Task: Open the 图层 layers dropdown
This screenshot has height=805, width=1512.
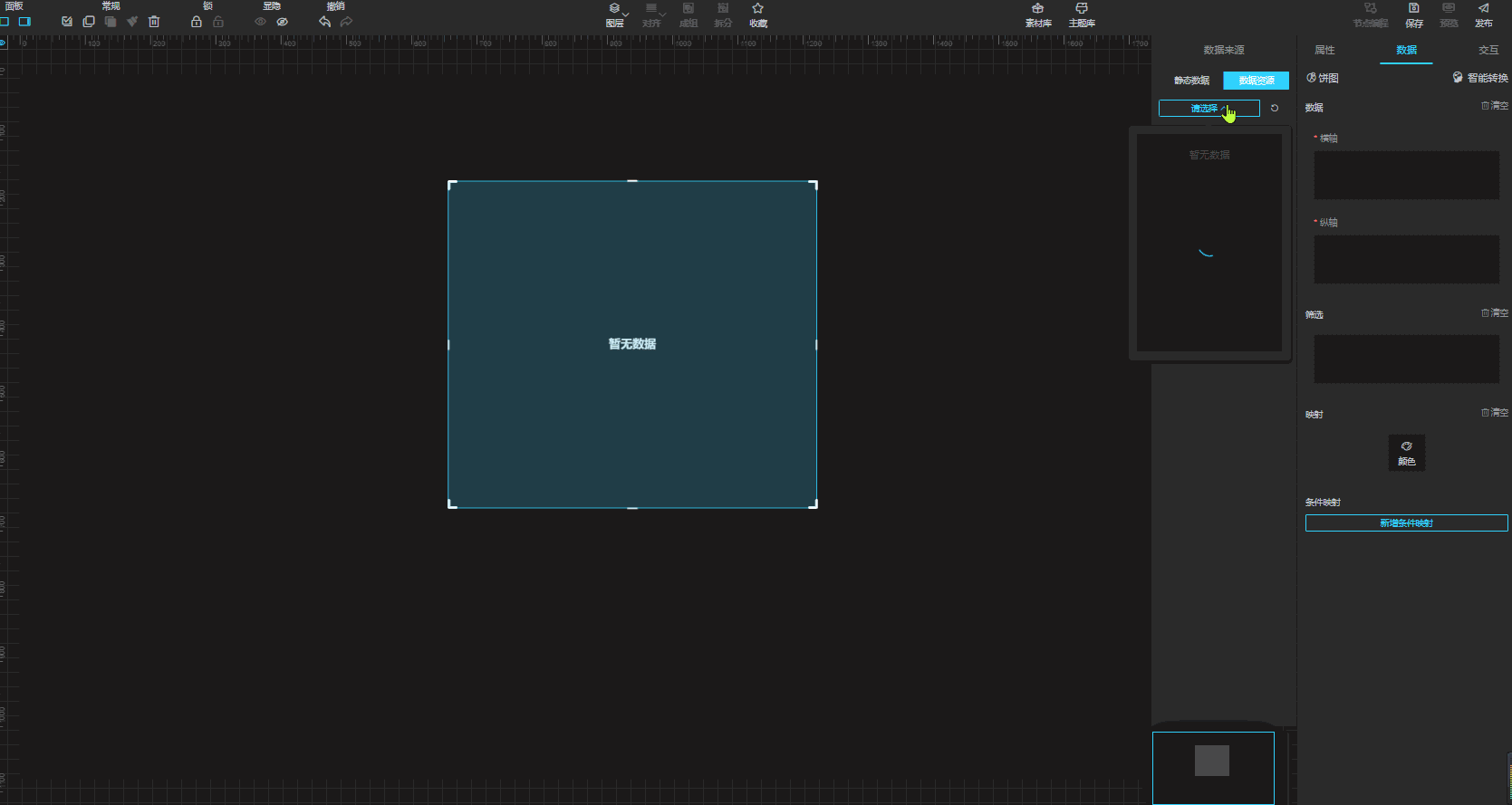Action: pyautogui.click(x=615, y=14)
